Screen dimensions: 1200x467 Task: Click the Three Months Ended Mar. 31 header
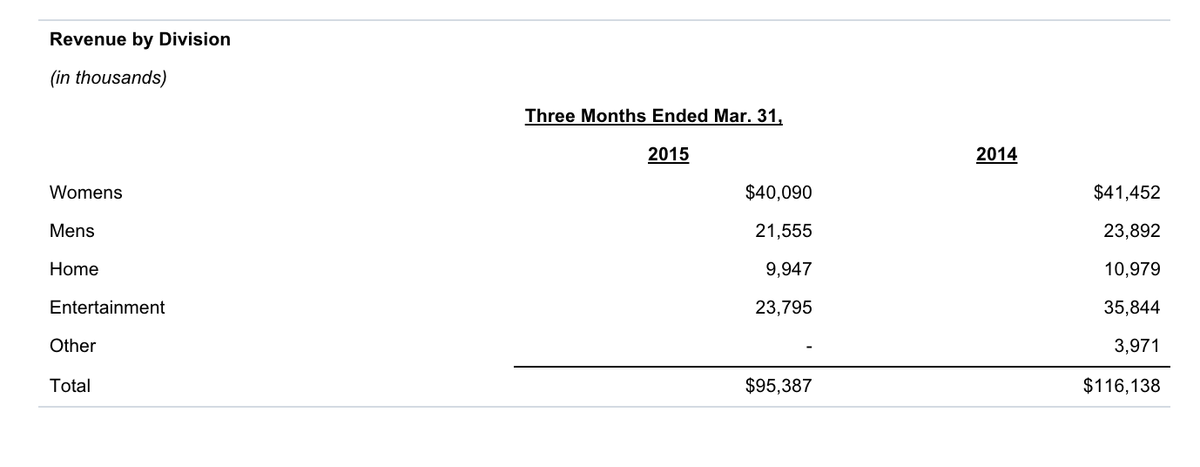[x=654, y=115]
